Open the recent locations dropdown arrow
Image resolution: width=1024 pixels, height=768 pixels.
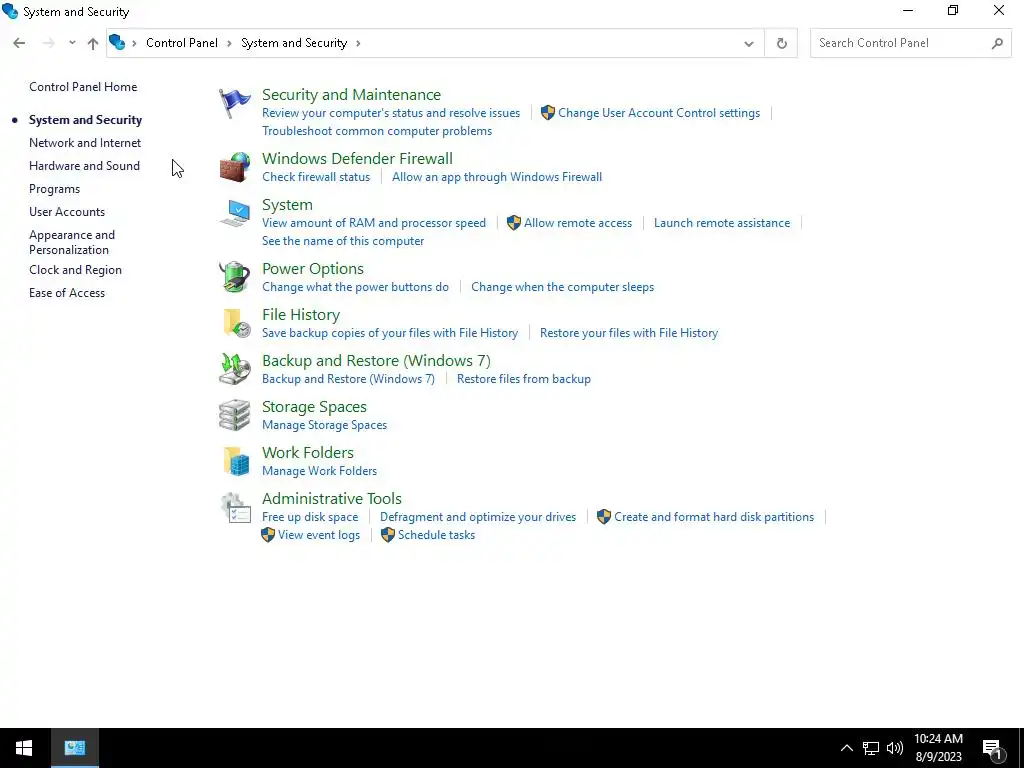72,43
